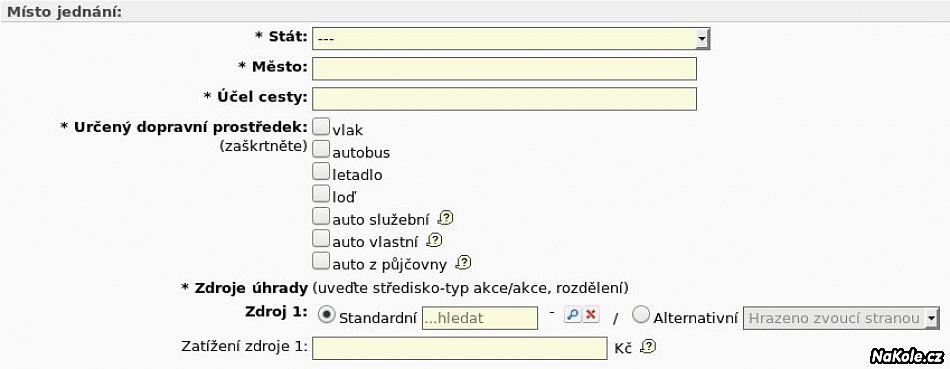
Task: Select the Standardní radio button
Action: click(x=327, y=315)
